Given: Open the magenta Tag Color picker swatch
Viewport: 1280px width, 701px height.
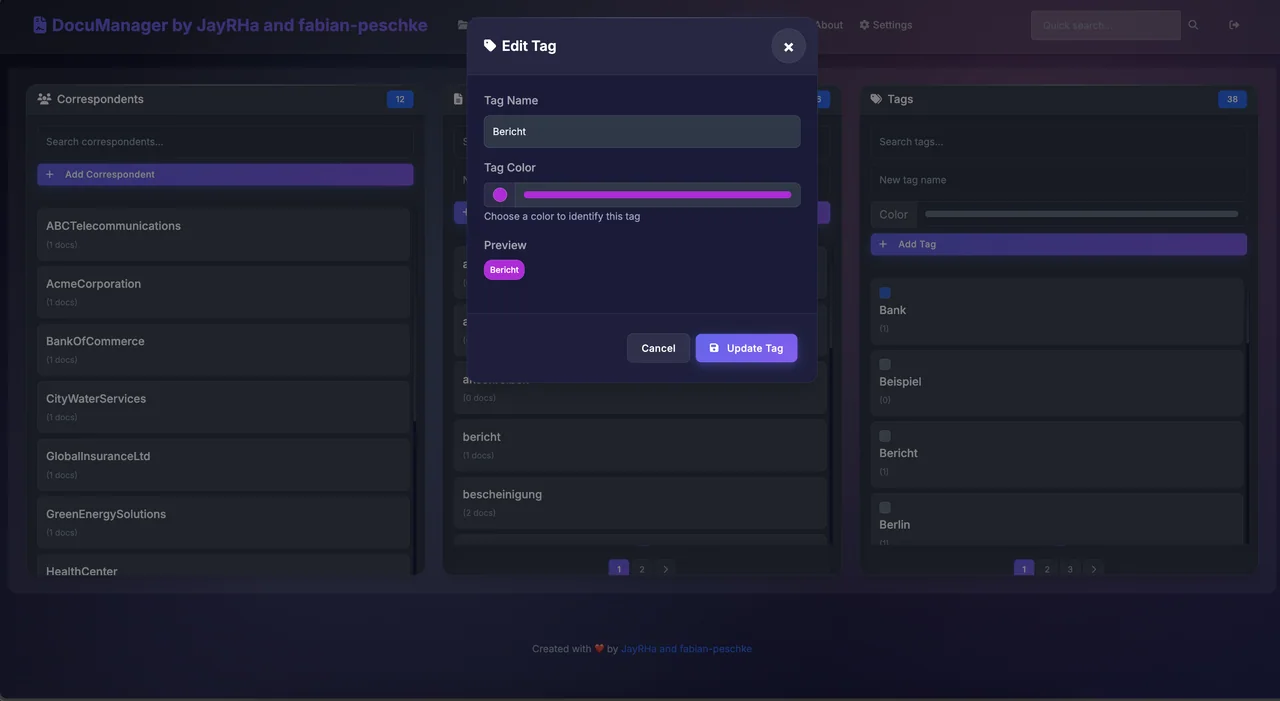Looking at the screenshot, I should click(x=500, y=195).
